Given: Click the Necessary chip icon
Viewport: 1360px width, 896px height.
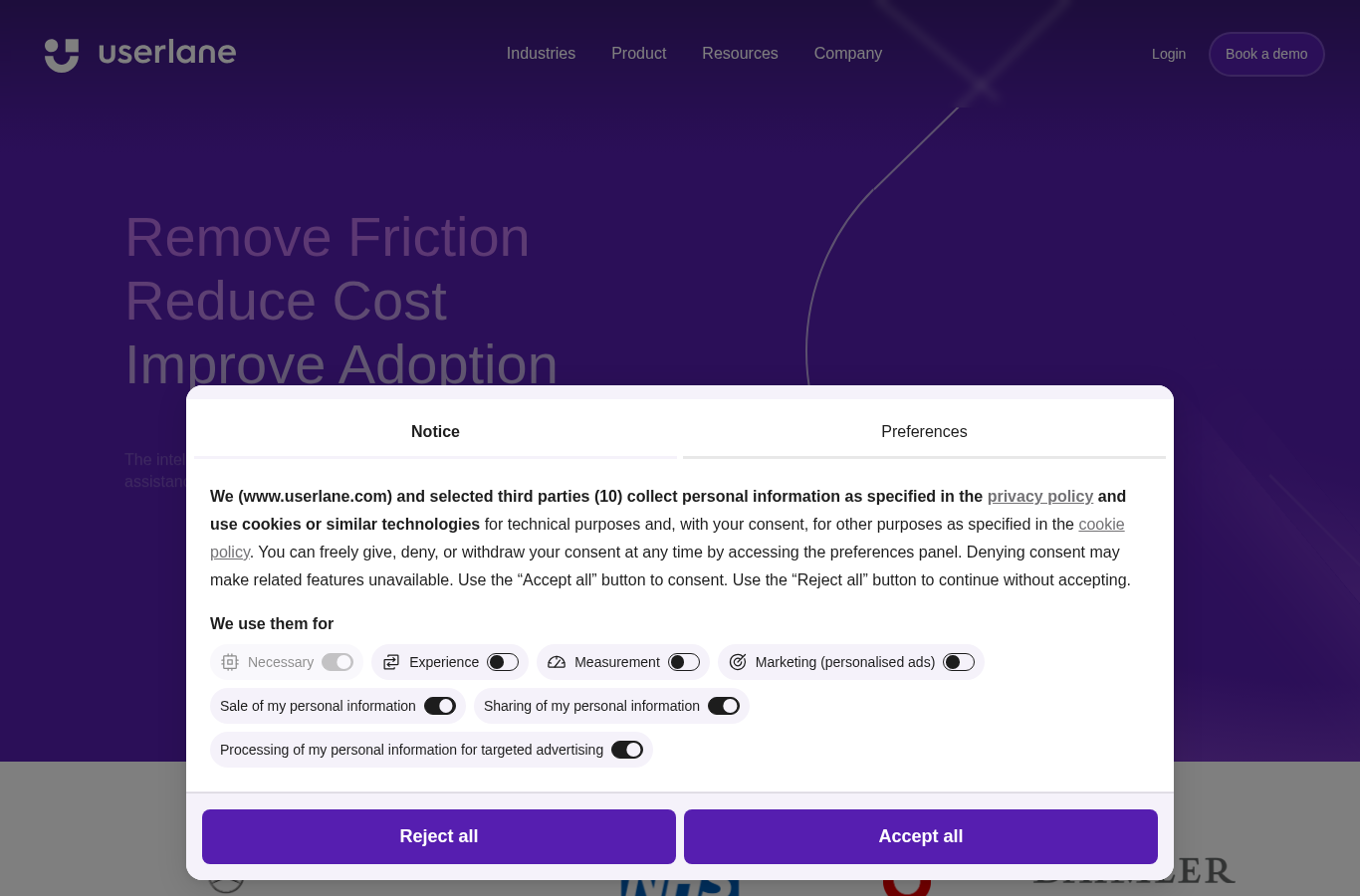Looking at the screenshot, I should (x=230, y=662).
